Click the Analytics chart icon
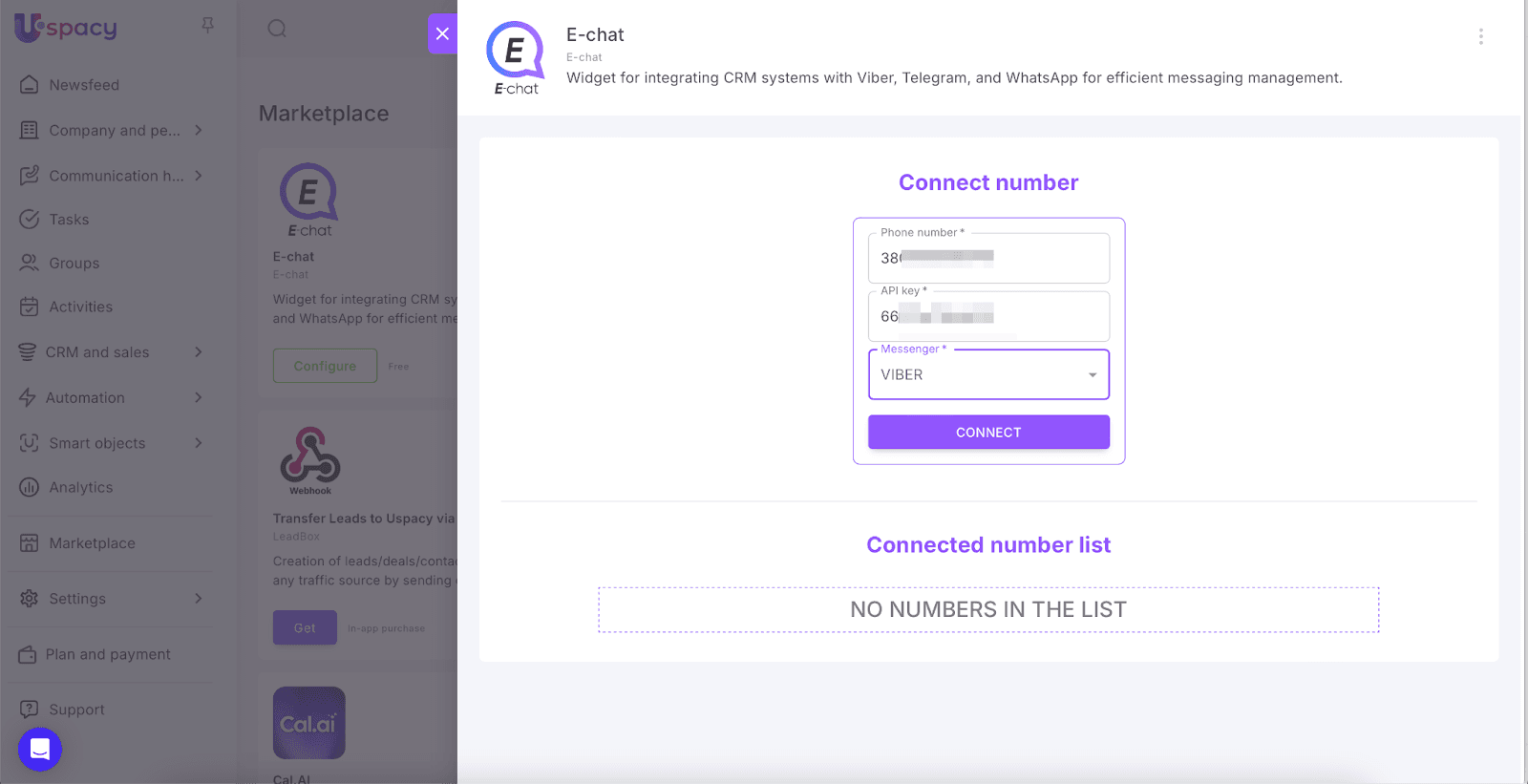1528x784 pixels. [30, 487]
